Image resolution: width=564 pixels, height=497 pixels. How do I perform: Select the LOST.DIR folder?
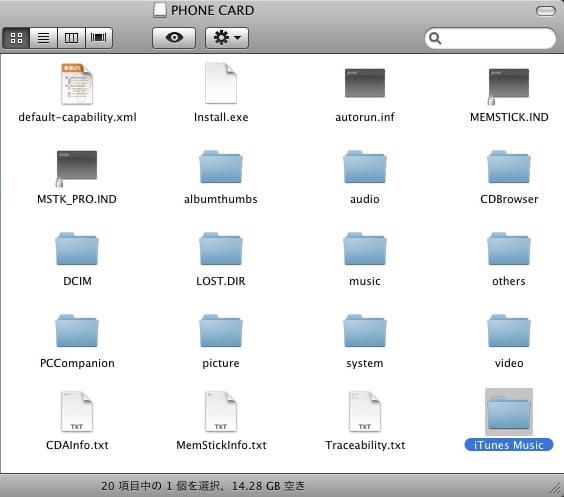coord(221,249)
